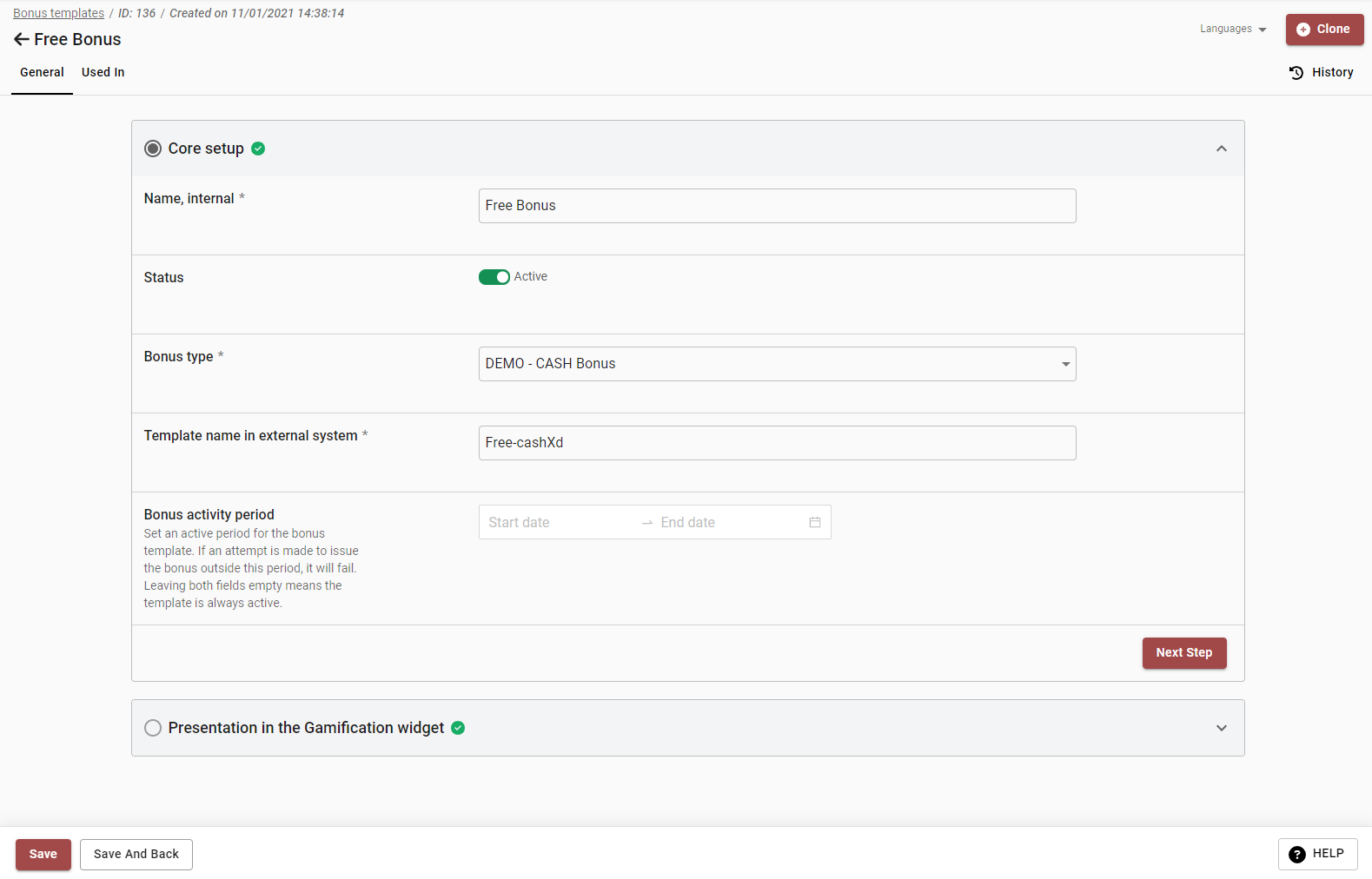Open the Languages dropdown
The image size is (1372, 879).
(1233, 29)
